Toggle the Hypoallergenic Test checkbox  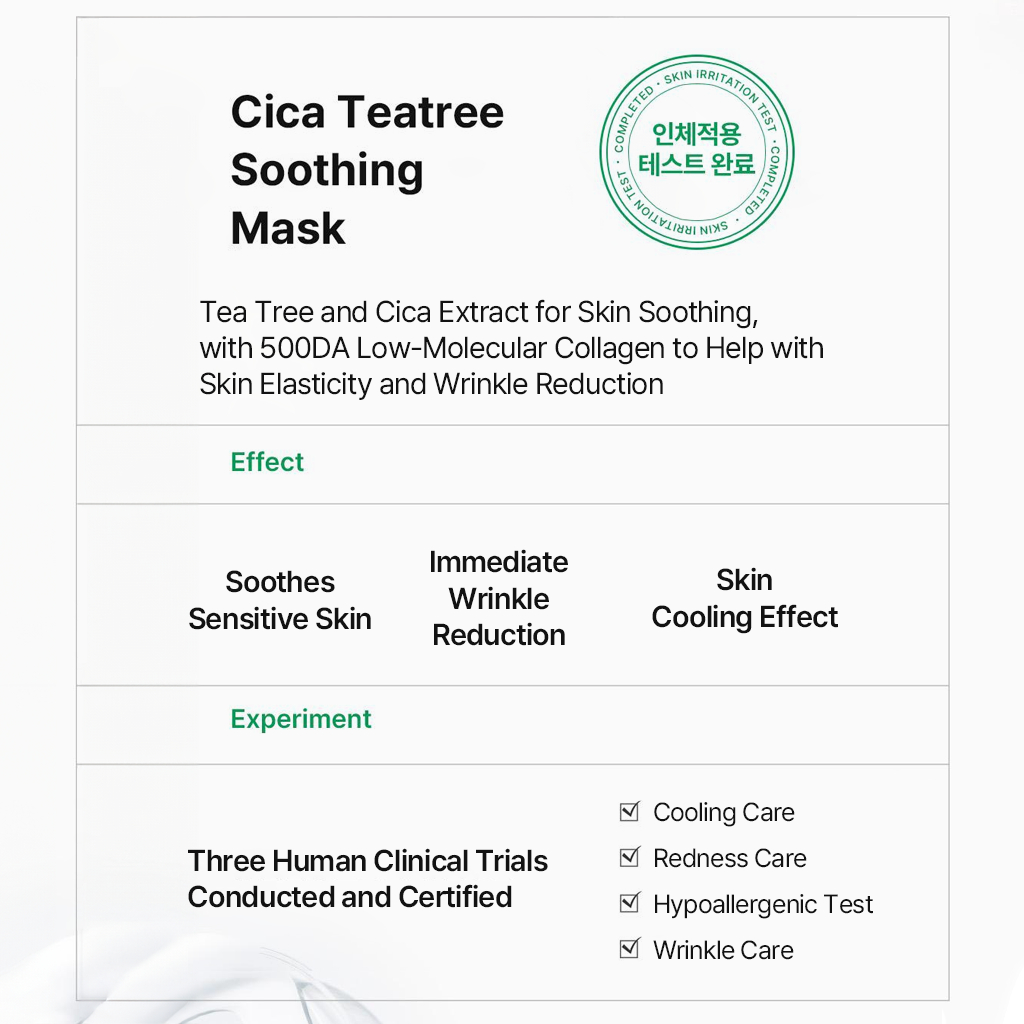[x=629, y=903]
